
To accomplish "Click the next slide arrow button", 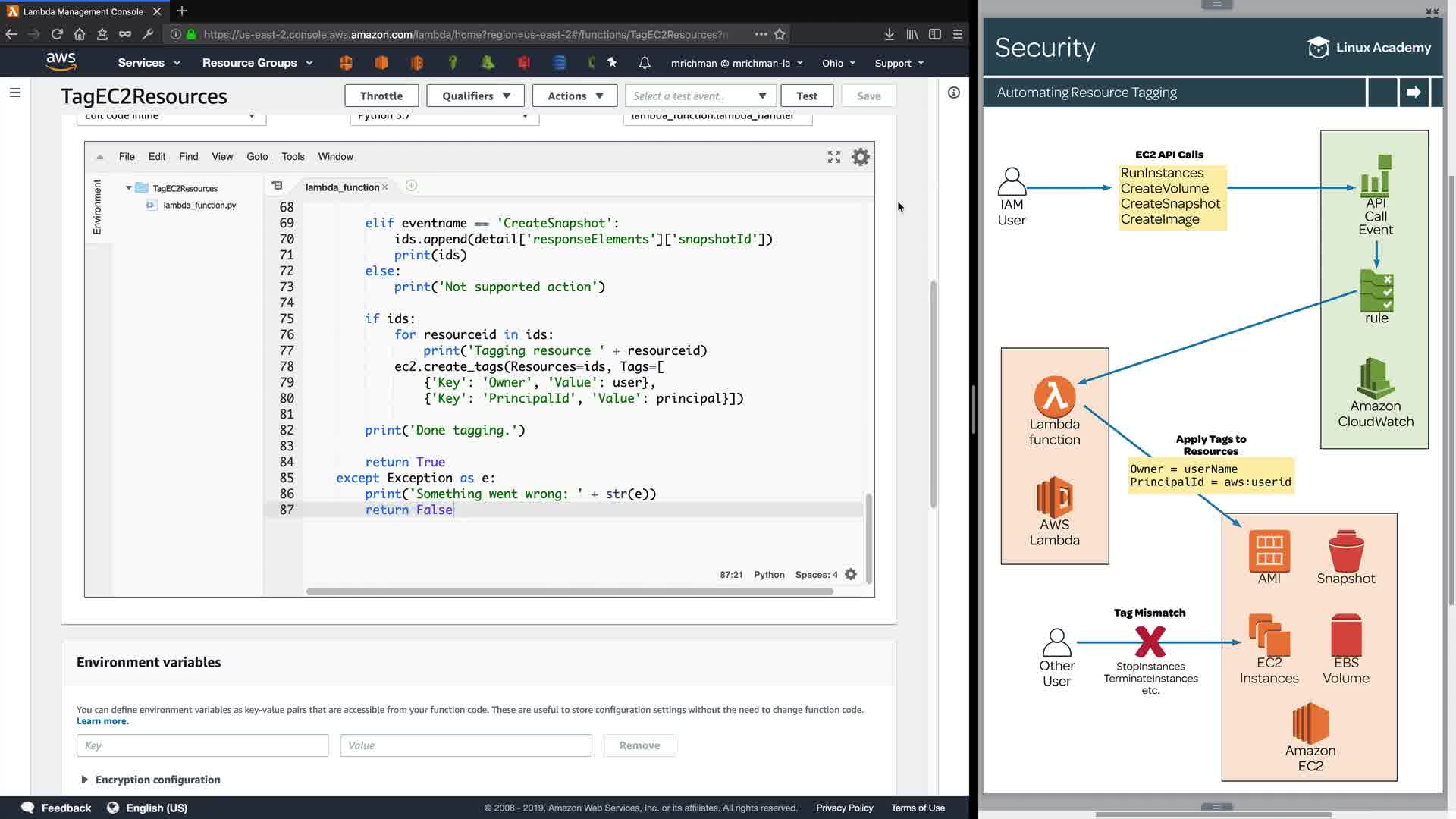I will click(x=1414, y=93).
